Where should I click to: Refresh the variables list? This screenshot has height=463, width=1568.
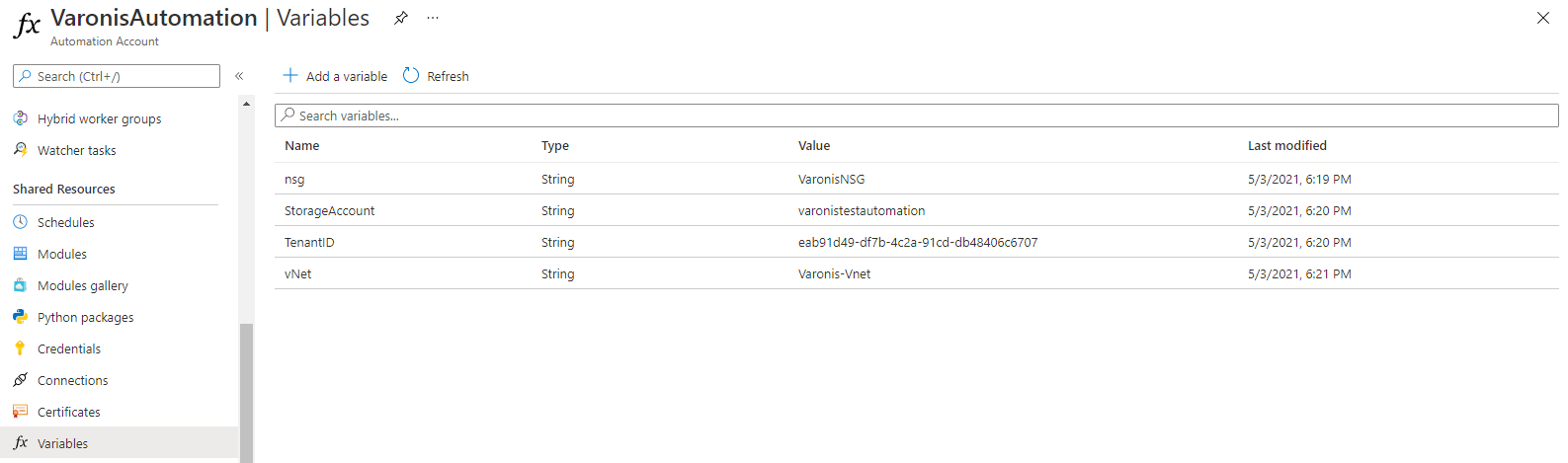(x=436, y=76)
